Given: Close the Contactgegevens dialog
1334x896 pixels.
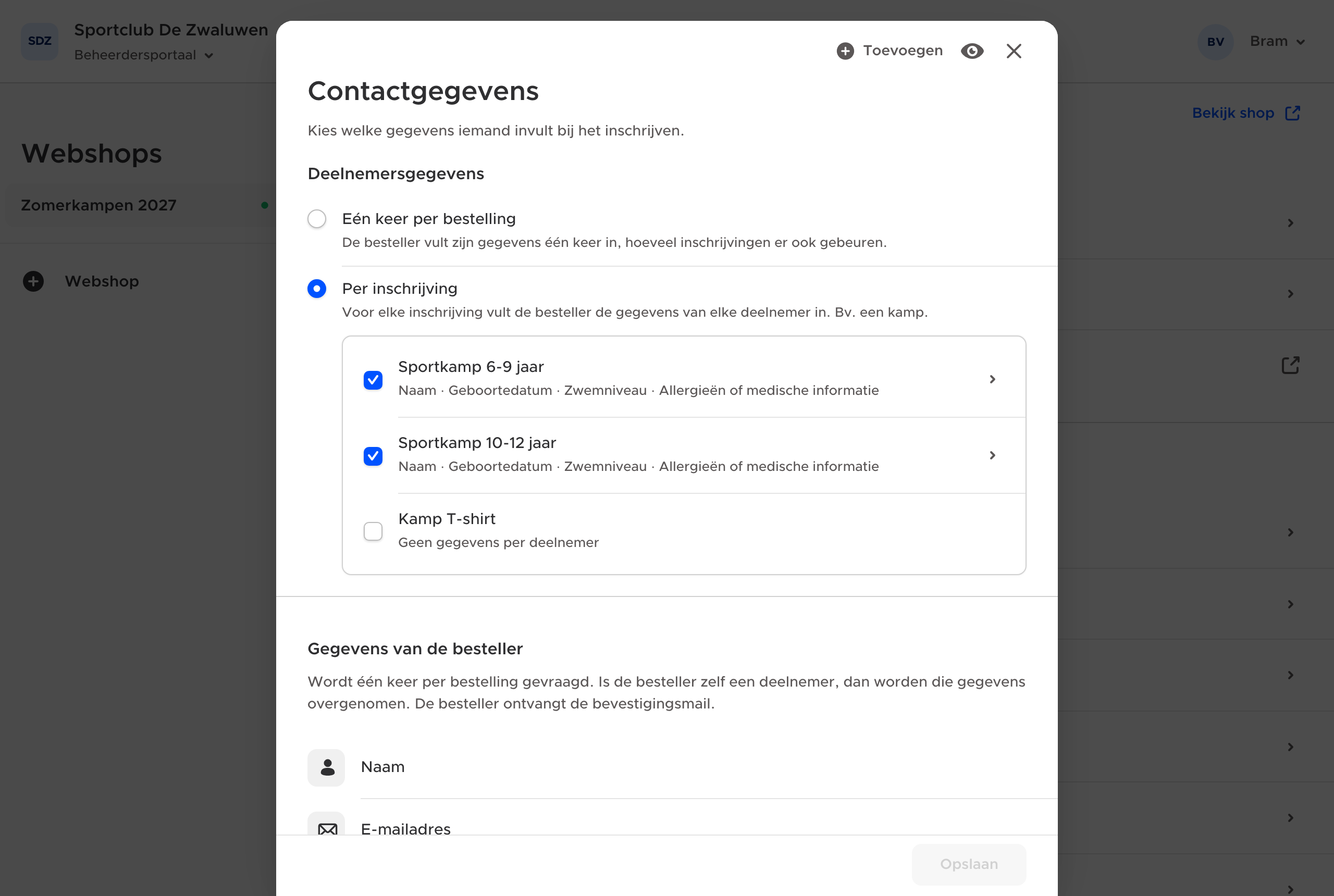Looking at the screenshot, I should tap(1014, 51).
